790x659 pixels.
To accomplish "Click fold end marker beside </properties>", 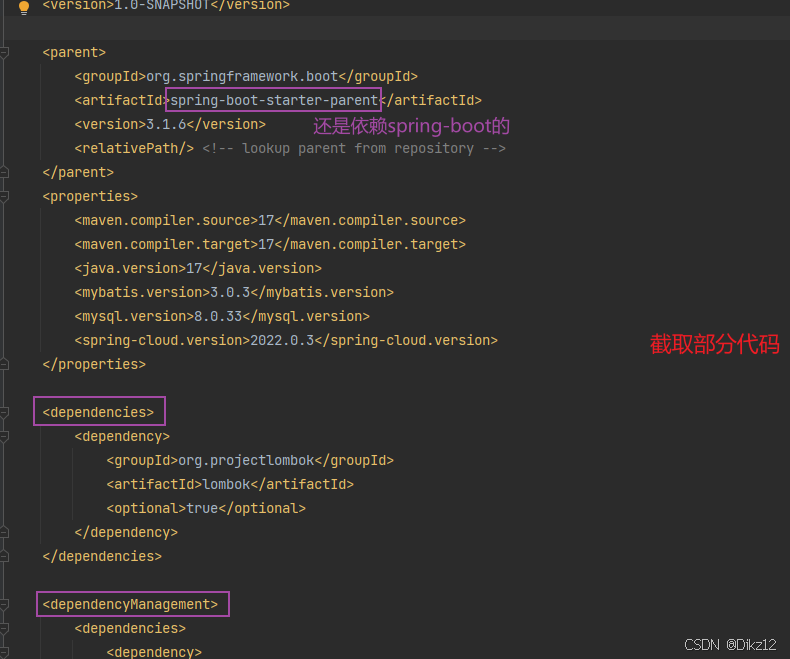I will point(5,364).
